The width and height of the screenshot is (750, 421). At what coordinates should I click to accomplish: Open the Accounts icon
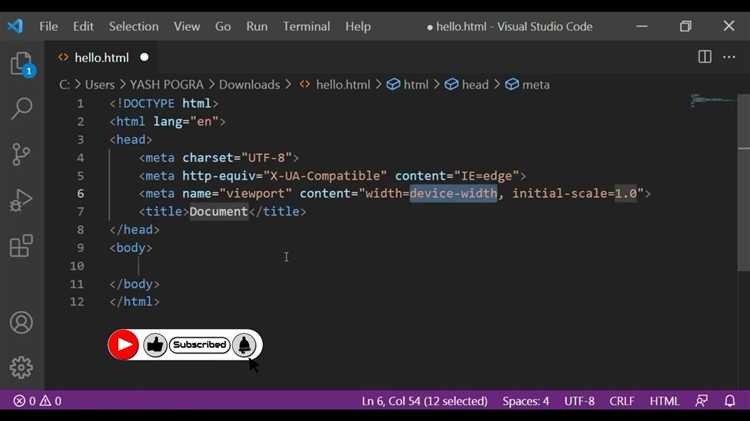[x=21, y=322]
